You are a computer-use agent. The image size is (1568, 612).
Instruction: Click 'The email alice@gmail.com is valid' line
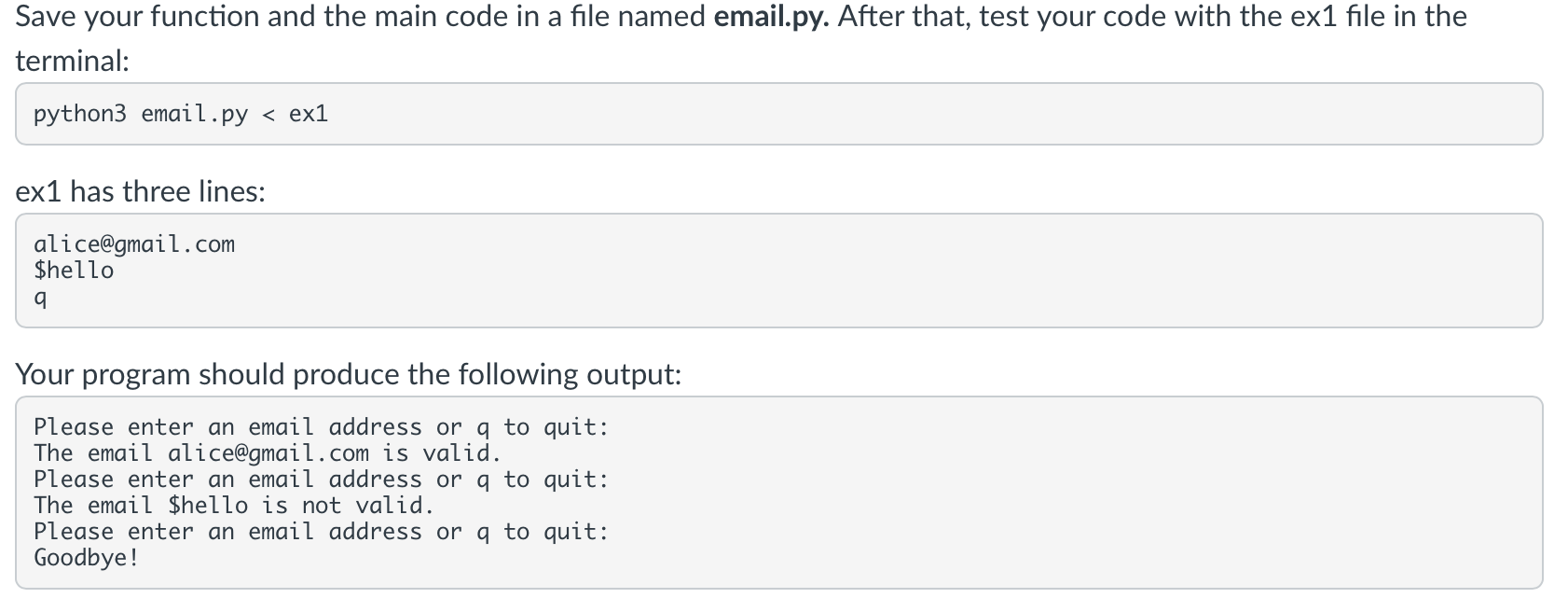click(x=268, y=453)
